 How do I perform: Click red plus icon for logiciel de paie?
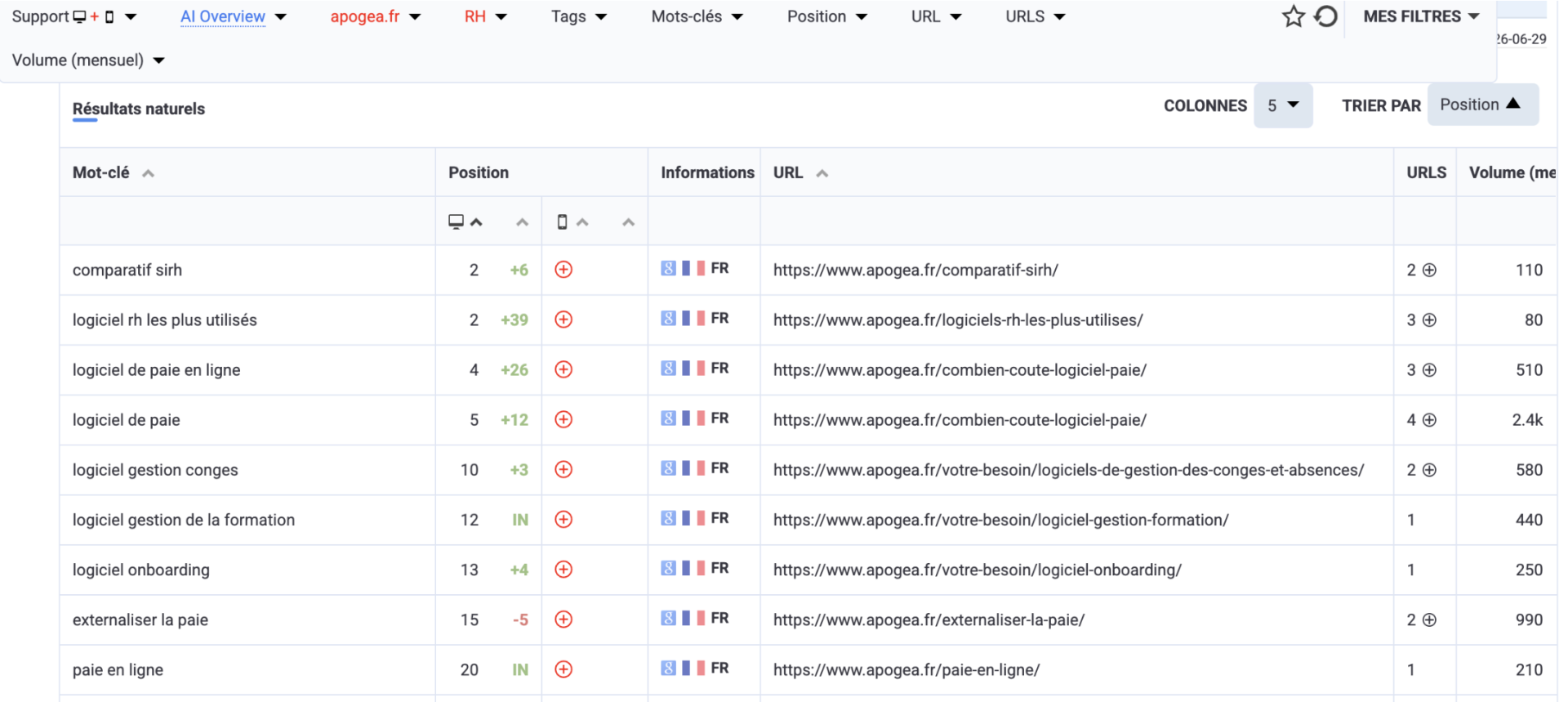click(x=563, y=419)
